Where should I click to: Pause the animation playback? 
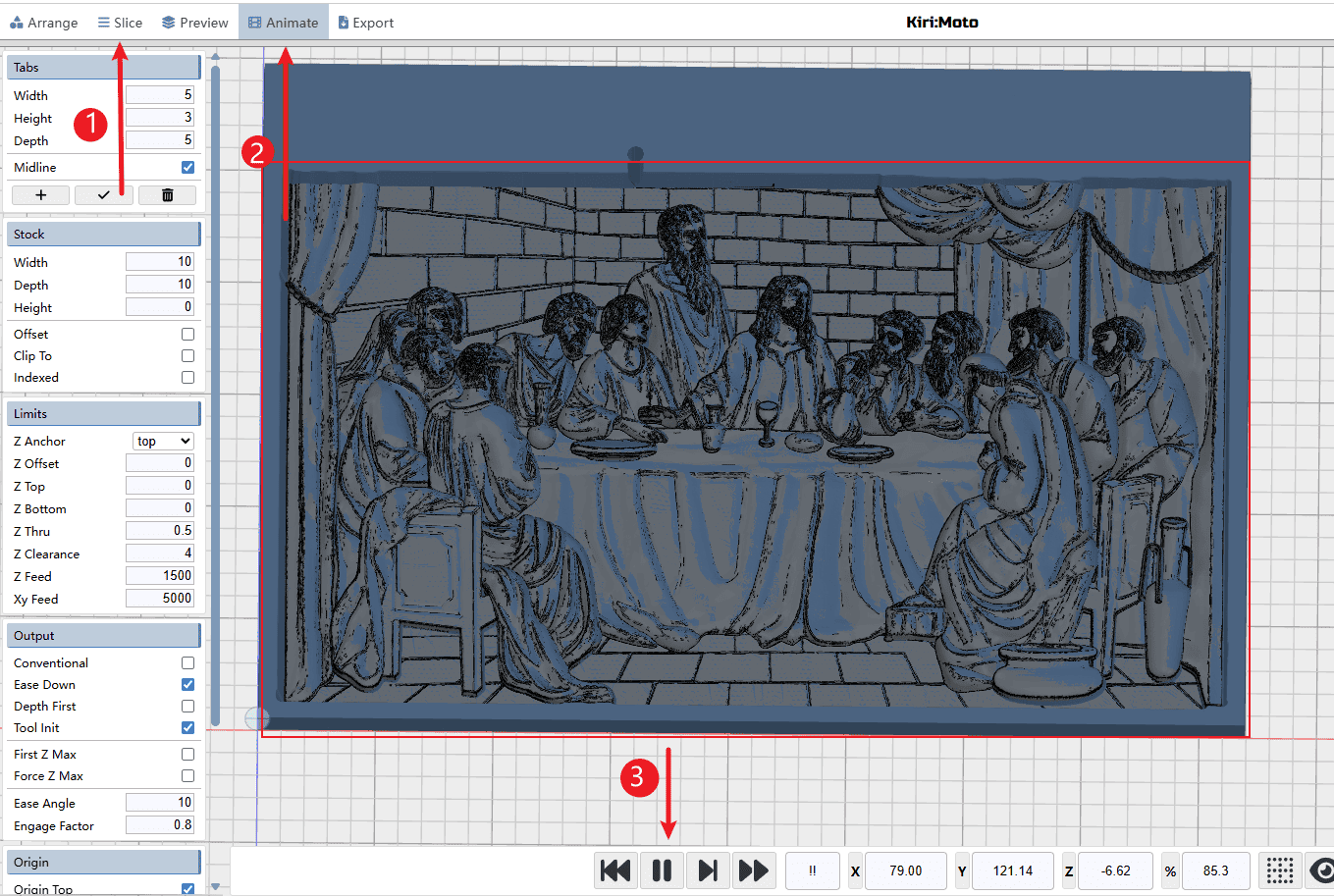(x=662, y=870)
